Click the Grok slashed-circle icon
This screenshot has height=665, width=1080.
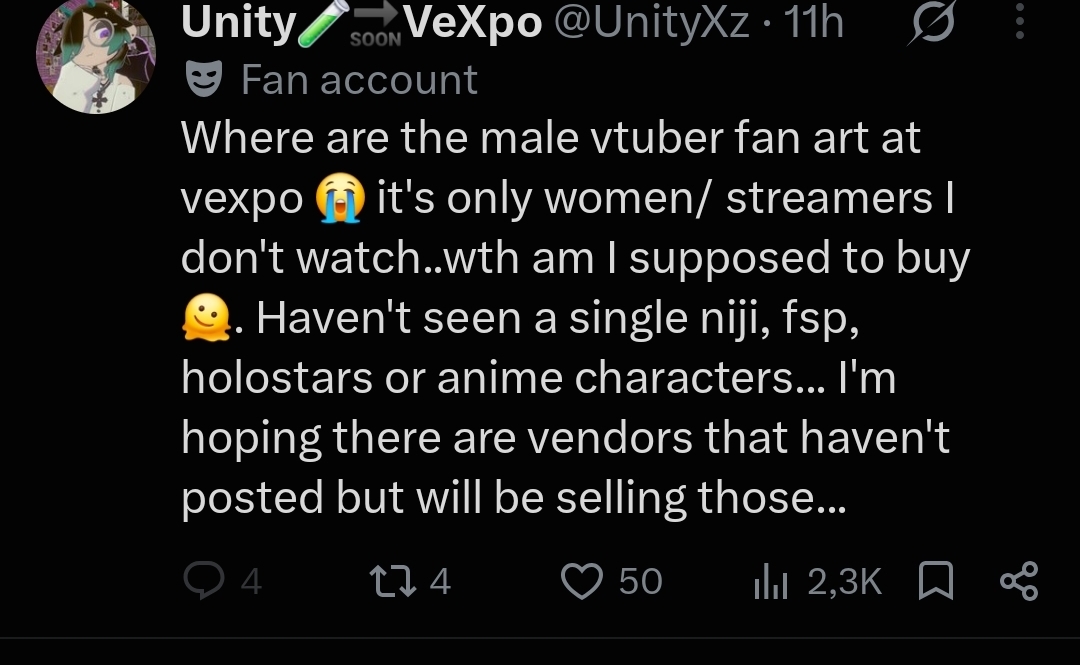(x=933, y=22)
